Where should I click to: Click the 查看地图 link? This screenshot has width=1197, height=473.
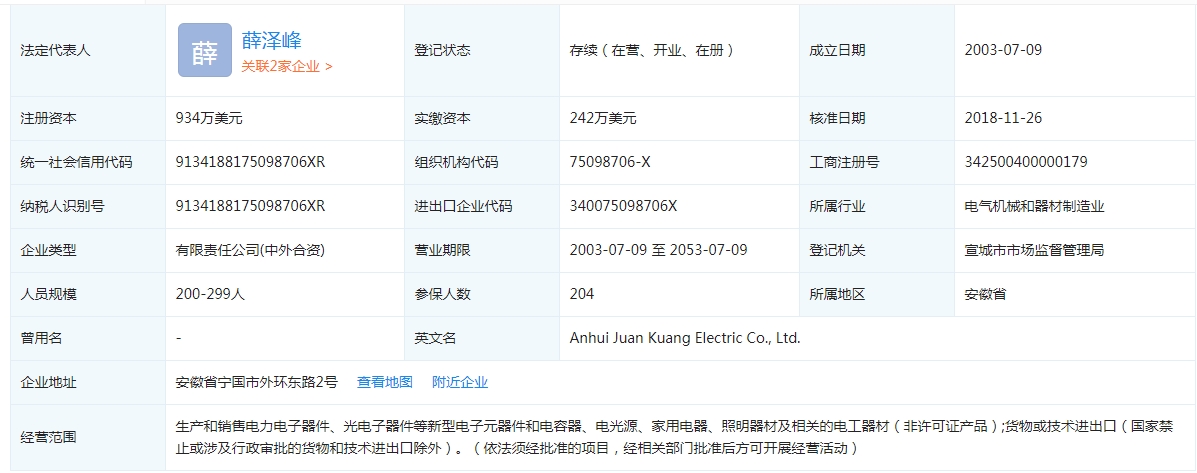[x=385, y=382]
